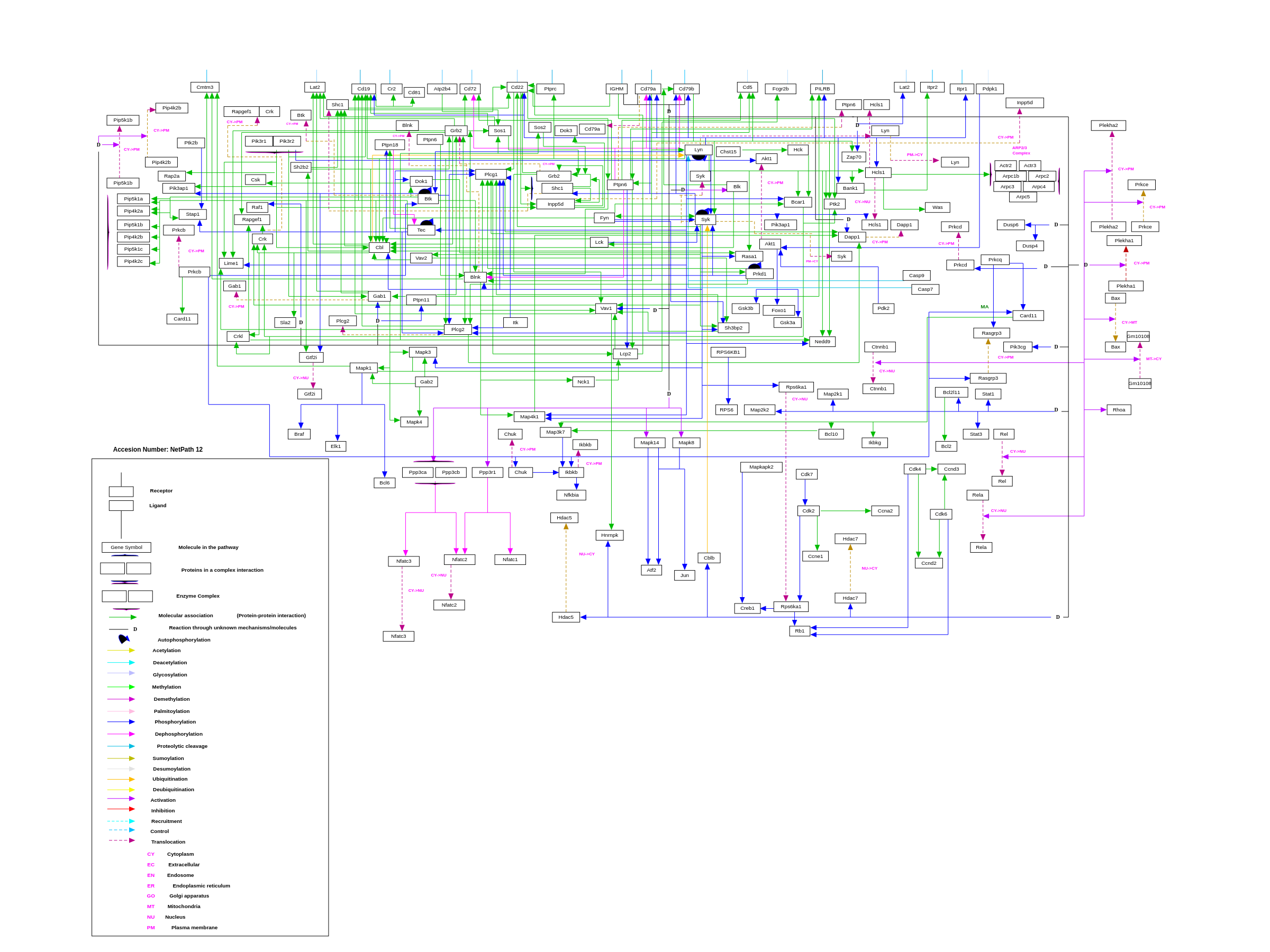The height and width of the screenshot is (952, 1270).
Task: Click the Bcl6 gene node
Action: (384, 482)
